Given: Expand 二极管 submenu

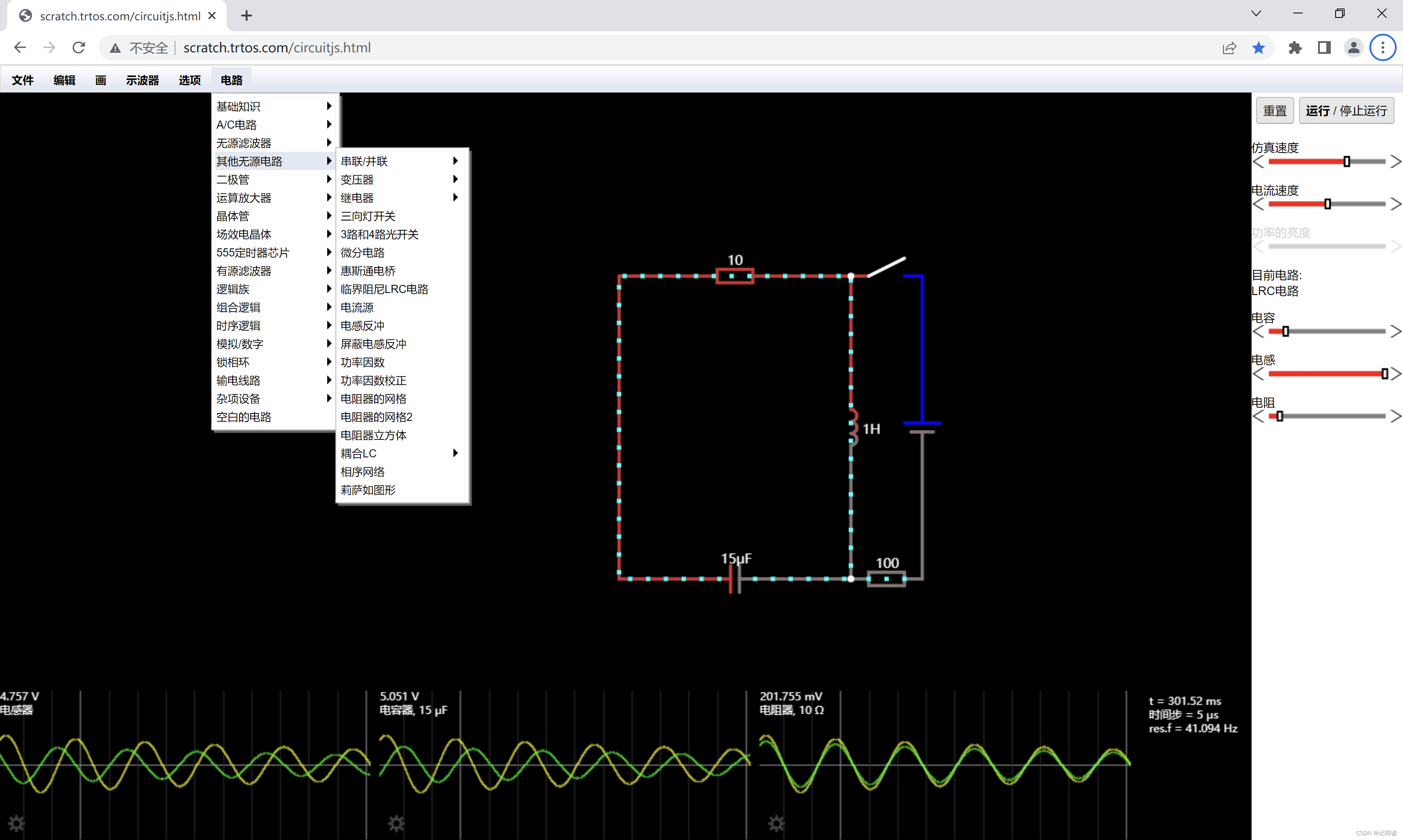Looking at the screenshot, I should (x=275, y=179).
